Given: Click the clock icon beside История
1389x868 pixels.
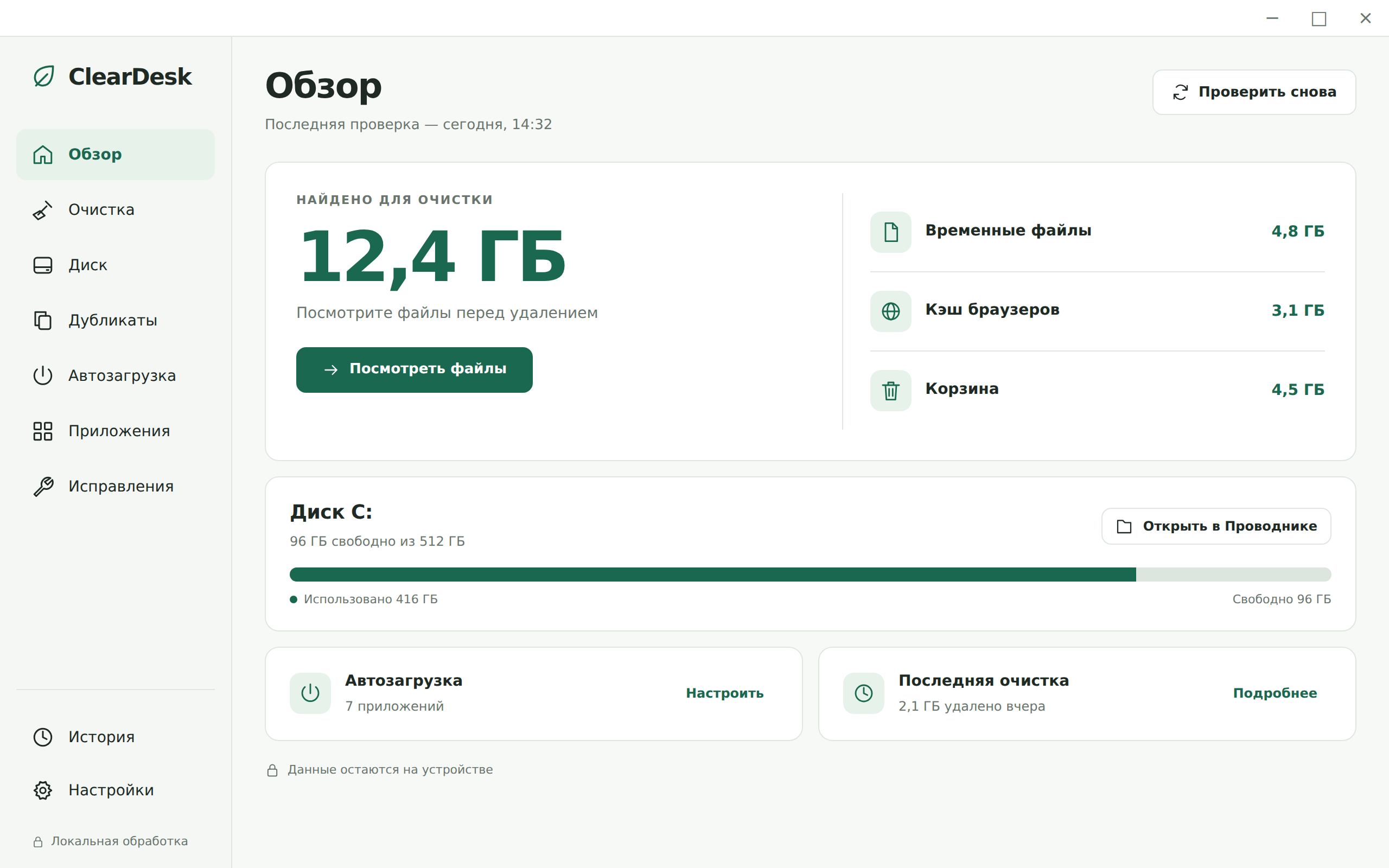Looking at the screenshot, I should (43, 737).
